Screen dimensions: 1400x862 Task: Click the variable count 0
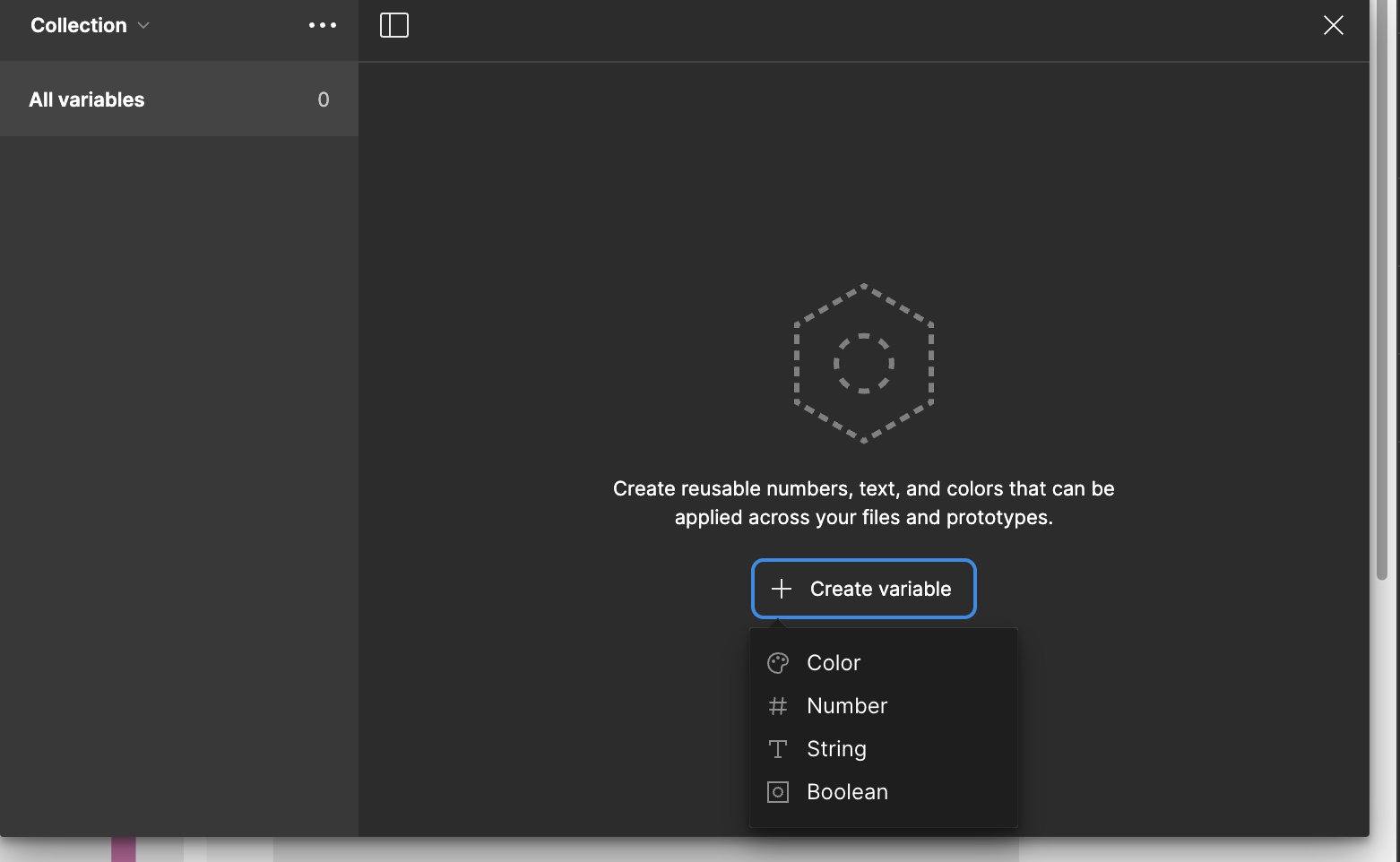[x=324, y=99]
